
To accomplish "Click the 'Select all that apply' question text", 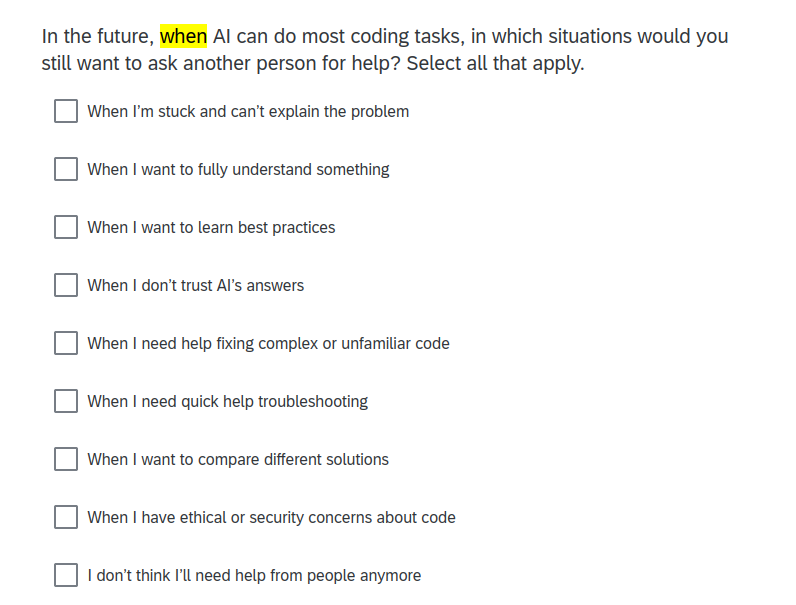I will click(495, 63).
